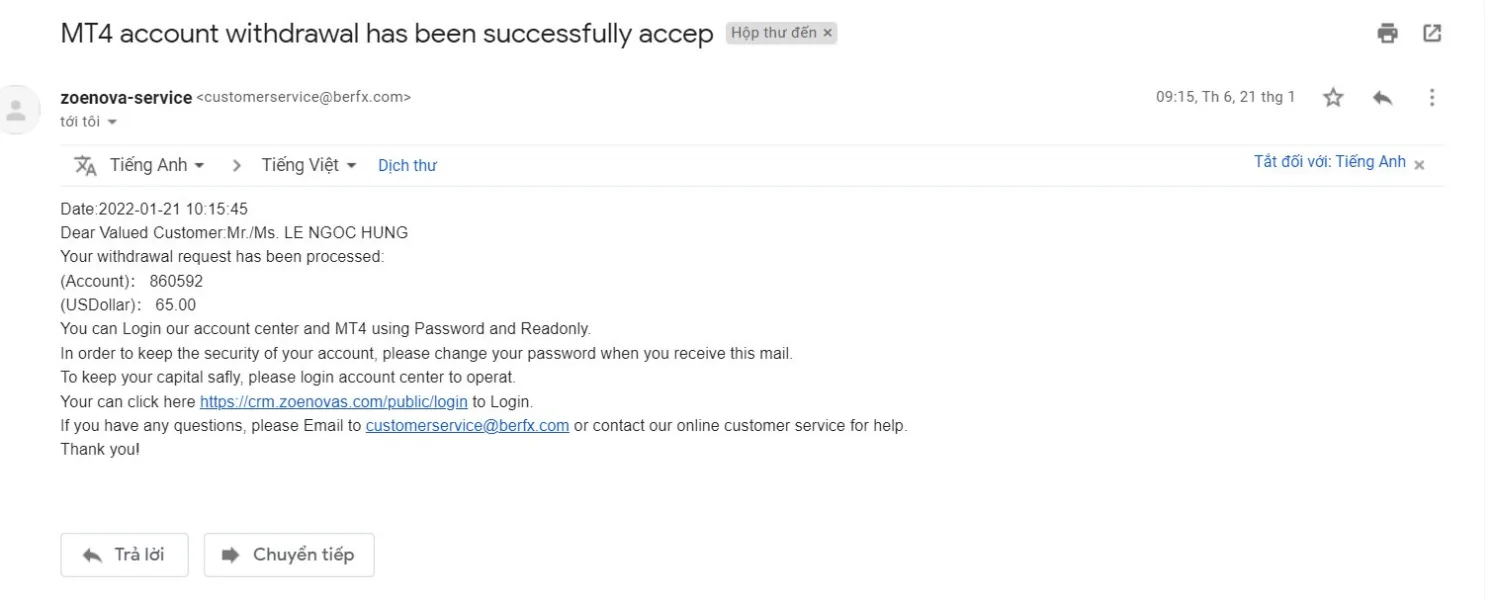Open the 'Tiếng Việt' target language dropdown
This screenshot has width=1495, height=600.
click(x=309, y=165)
